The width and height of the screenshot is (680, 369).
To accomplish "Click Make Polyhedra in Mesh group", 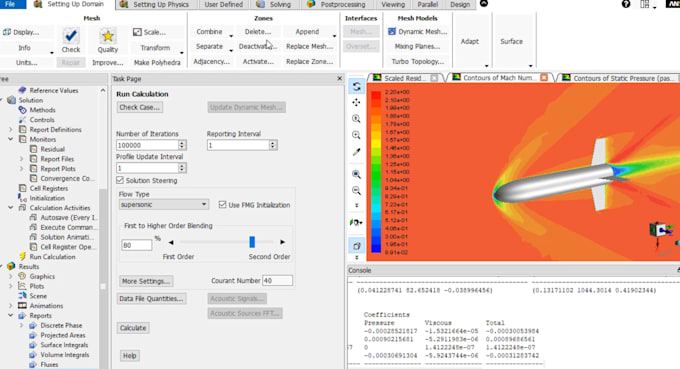I will [157, 62].
